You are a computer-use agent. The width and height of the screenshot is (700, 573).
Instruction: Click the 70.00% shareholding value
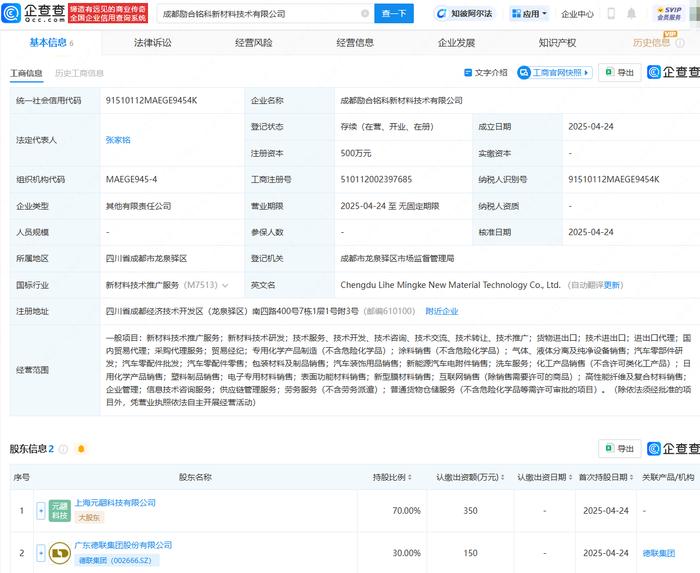[x=406, y=511]
